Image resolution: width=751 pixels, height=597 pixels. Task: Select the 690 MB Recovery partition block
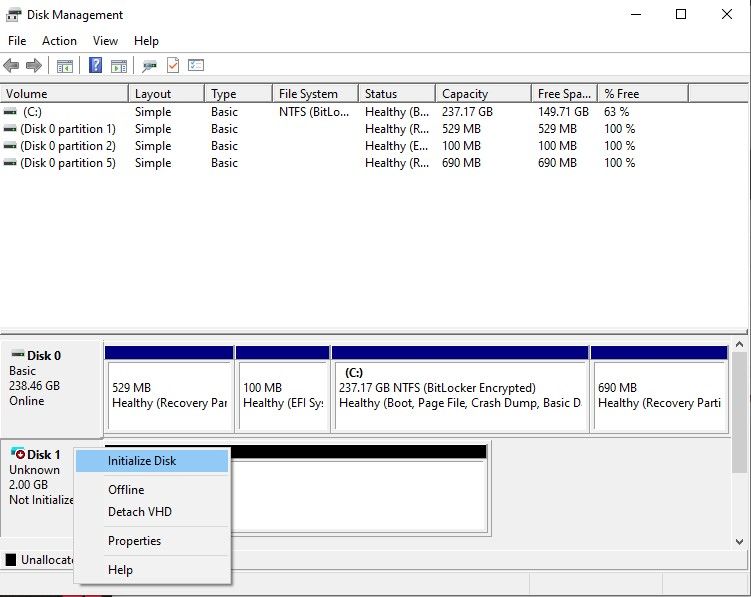click(660, 390)
